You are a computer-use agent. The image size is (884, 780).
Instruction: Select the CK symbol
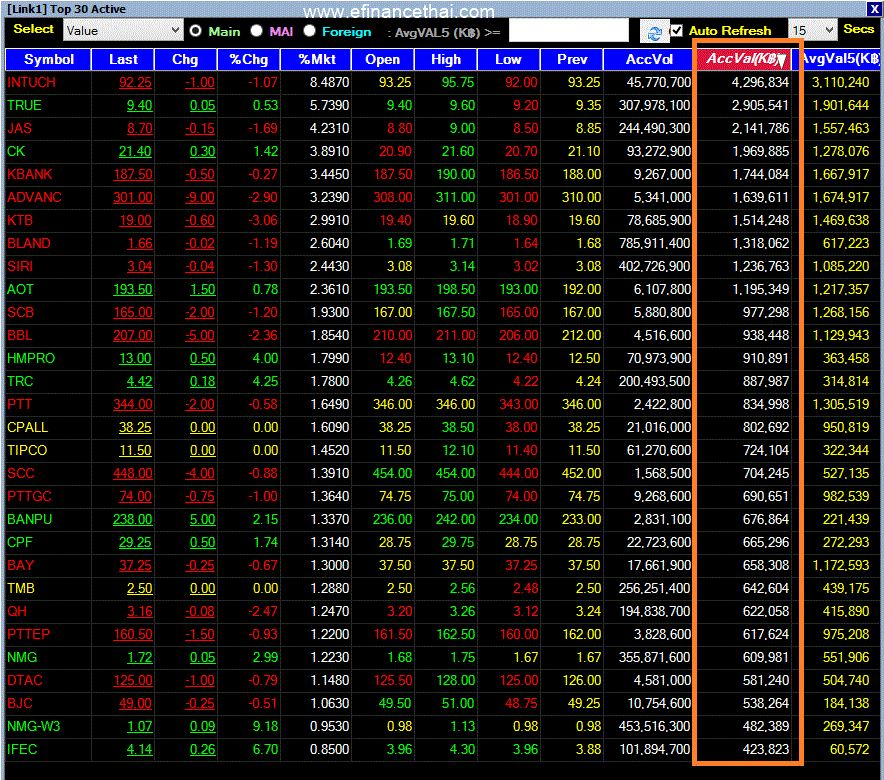click(16, 152)
